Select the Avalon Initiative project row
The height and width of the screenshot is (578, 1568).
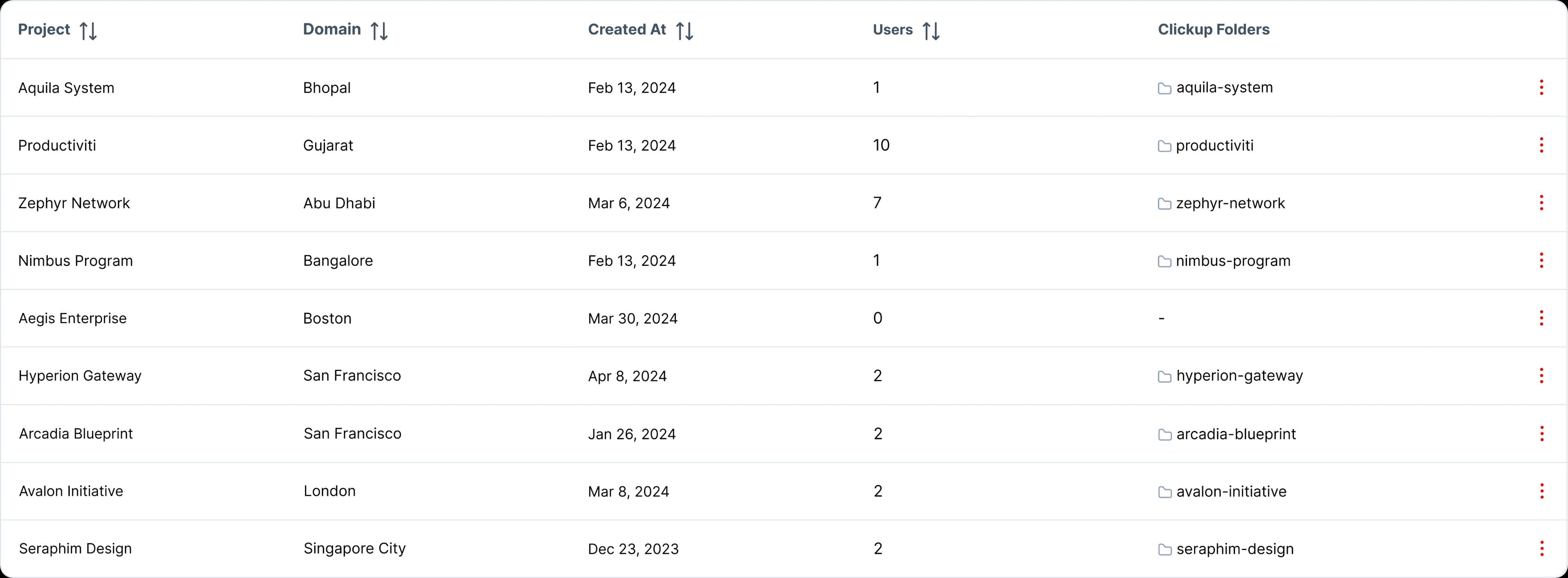point(784,491)
